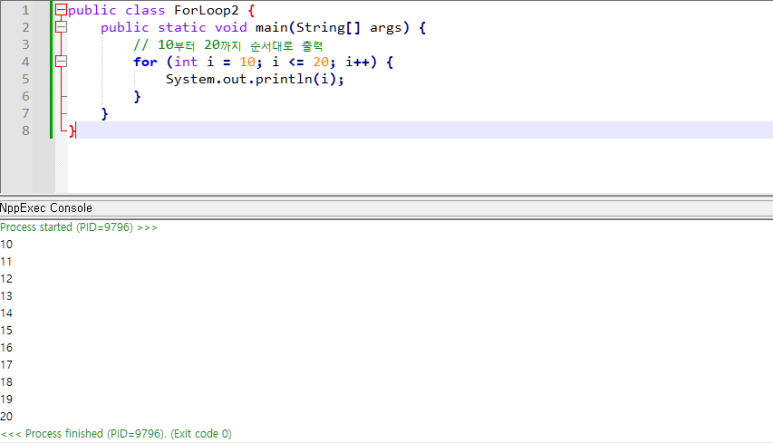Click console output line 14
Image resolution: width=773 pixels, height=443 pixels.
(6, 313)
